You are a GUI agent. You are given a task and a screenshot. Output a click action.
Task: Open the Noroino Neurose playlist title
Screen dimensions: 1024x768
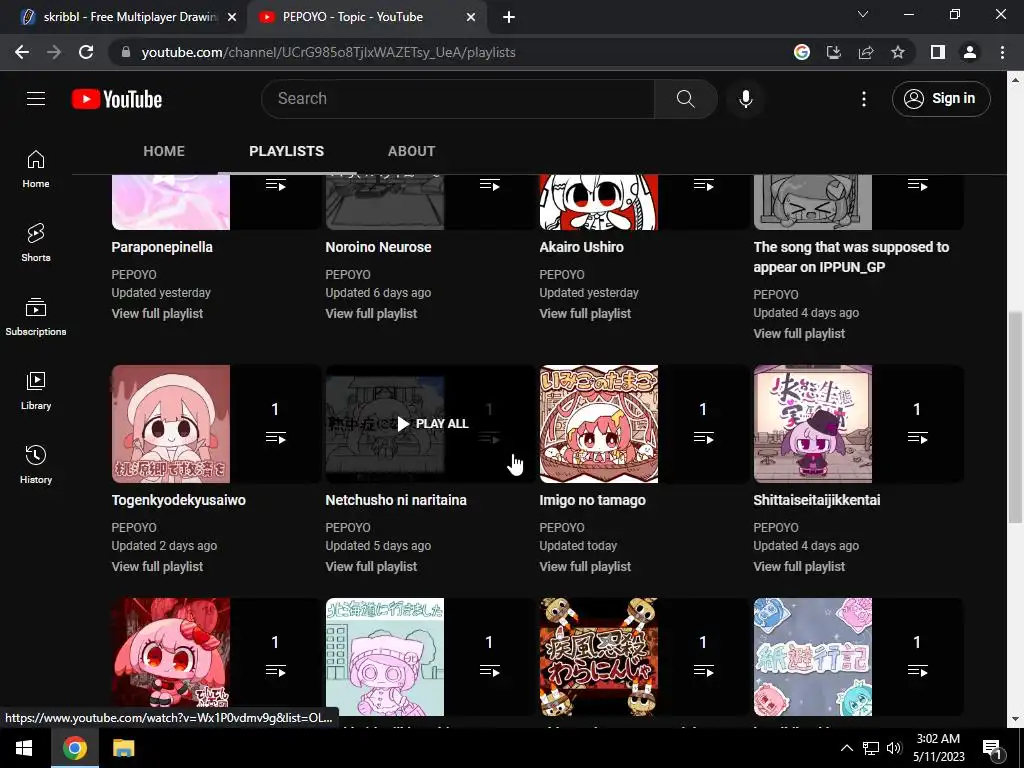378,247
